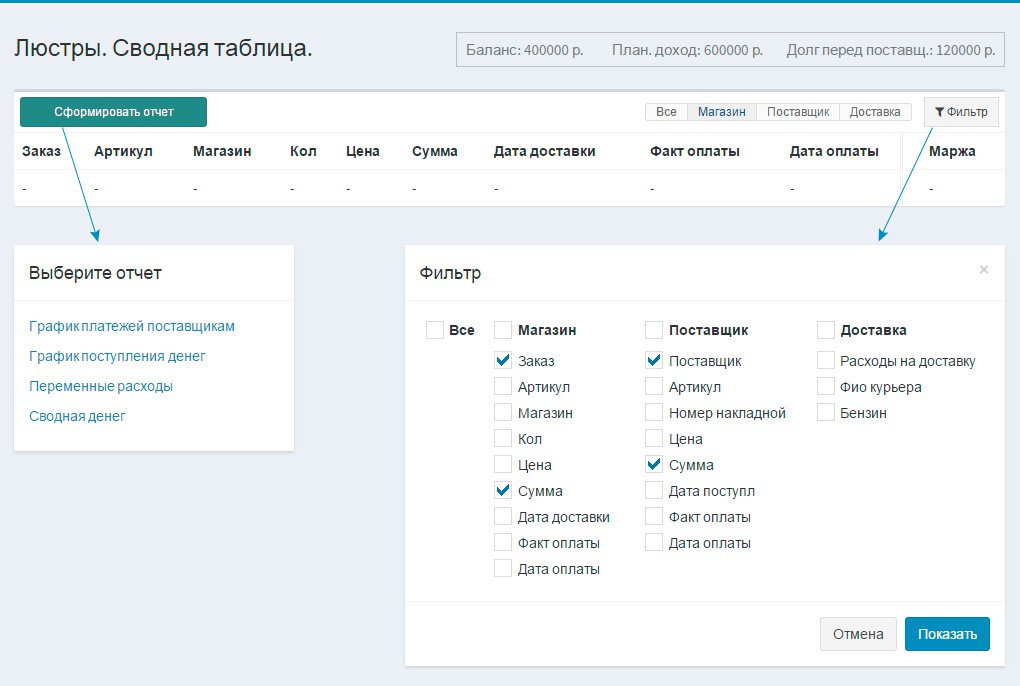Click the Кол column header
This screenshot has height=686, width=1020.
303,152
